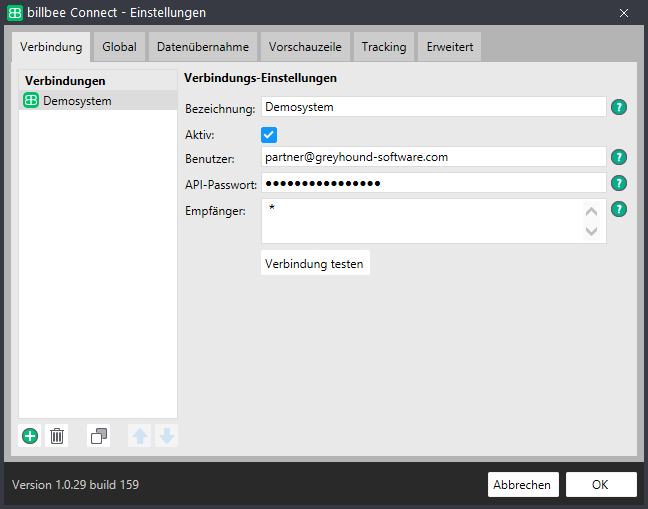Click Empfänger scroll-up arrow
Viewport: 648px width, 509px height.
(x=591, y=212)
